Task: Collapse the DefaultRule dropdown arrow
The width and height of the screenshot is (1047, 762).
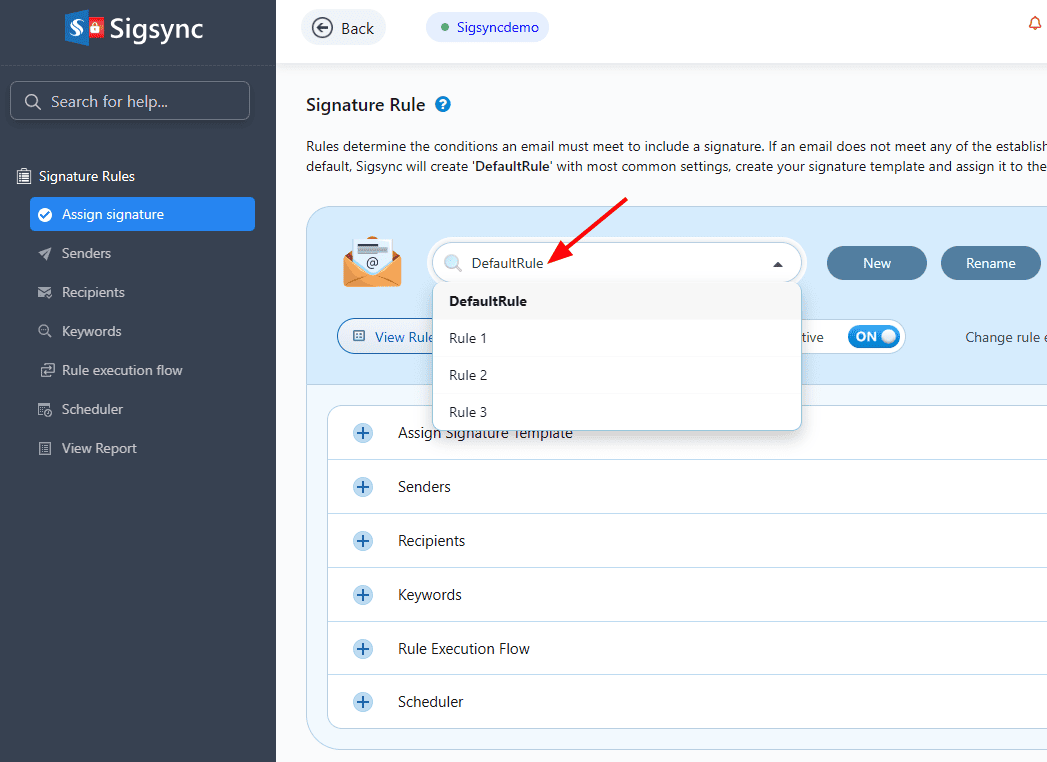Action: [x=777, y=264]
